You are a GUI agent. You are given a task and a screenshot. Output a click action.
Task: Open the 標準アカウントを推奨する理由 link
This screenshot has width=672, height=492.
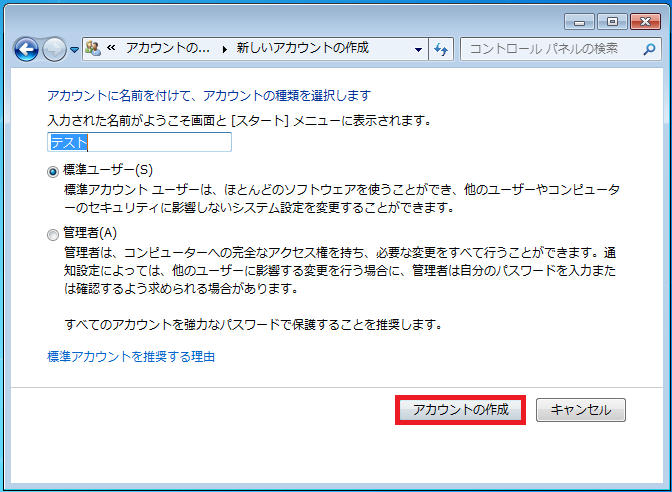coord(131,357)
